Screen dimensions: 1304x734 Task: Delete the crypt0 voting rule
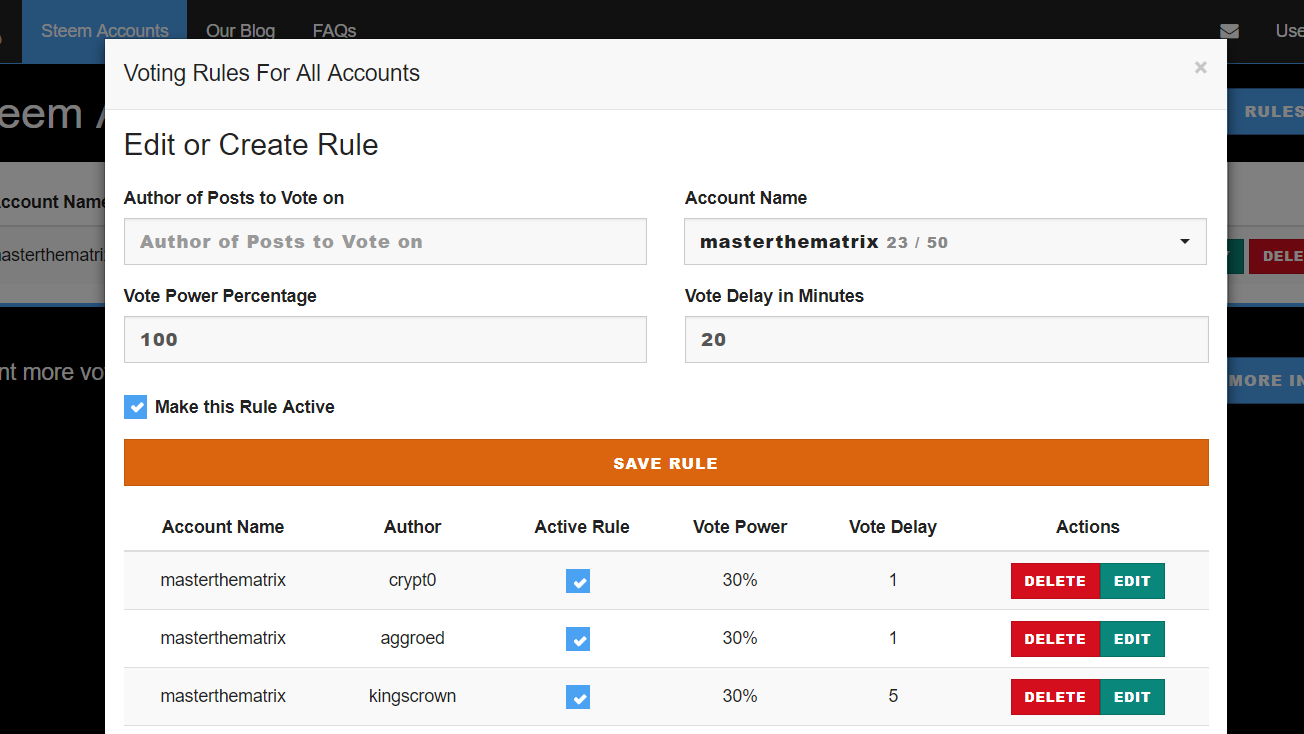1055,581
